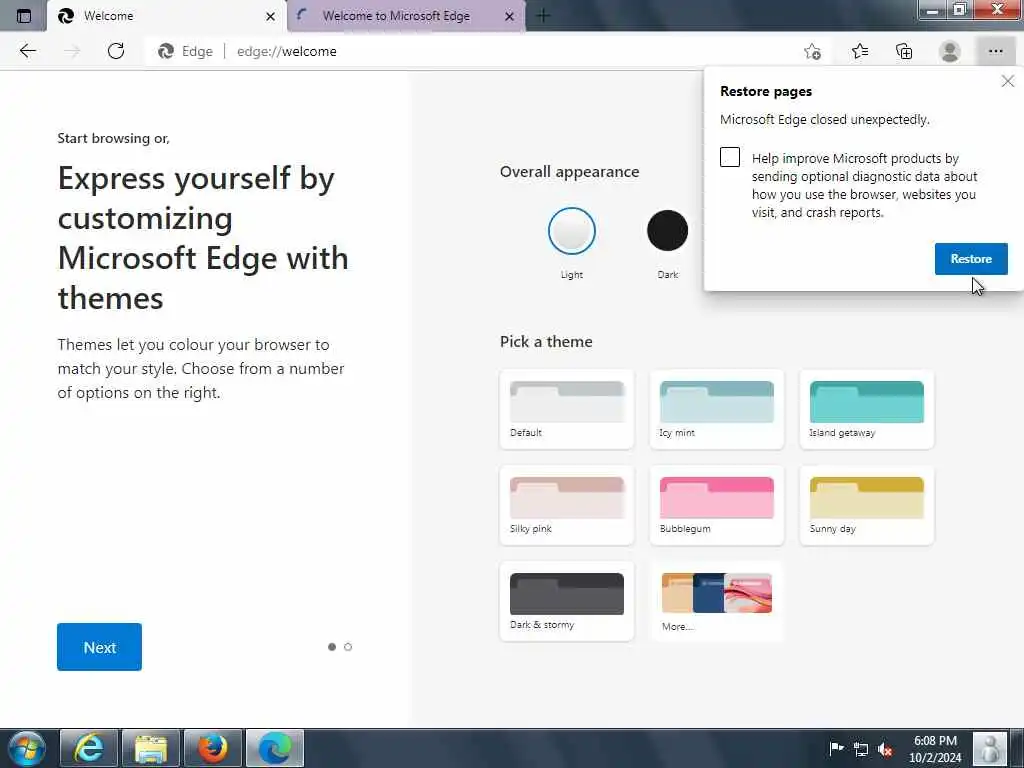Click the muted volume tray icon
Screen dimensions: 1024x768
pyautogui.click(x=885, y=749)
